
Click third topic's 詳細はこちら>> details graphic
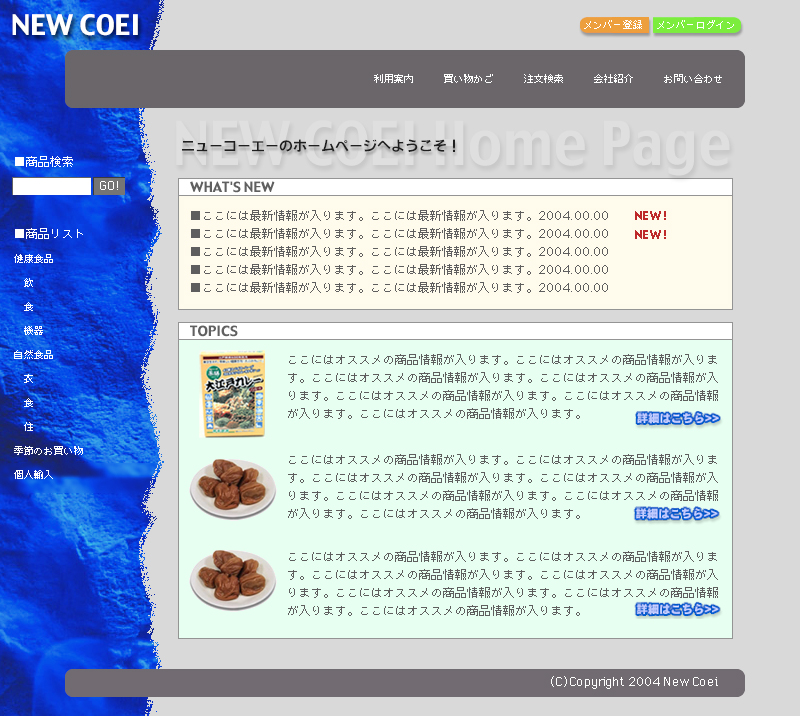677,609
